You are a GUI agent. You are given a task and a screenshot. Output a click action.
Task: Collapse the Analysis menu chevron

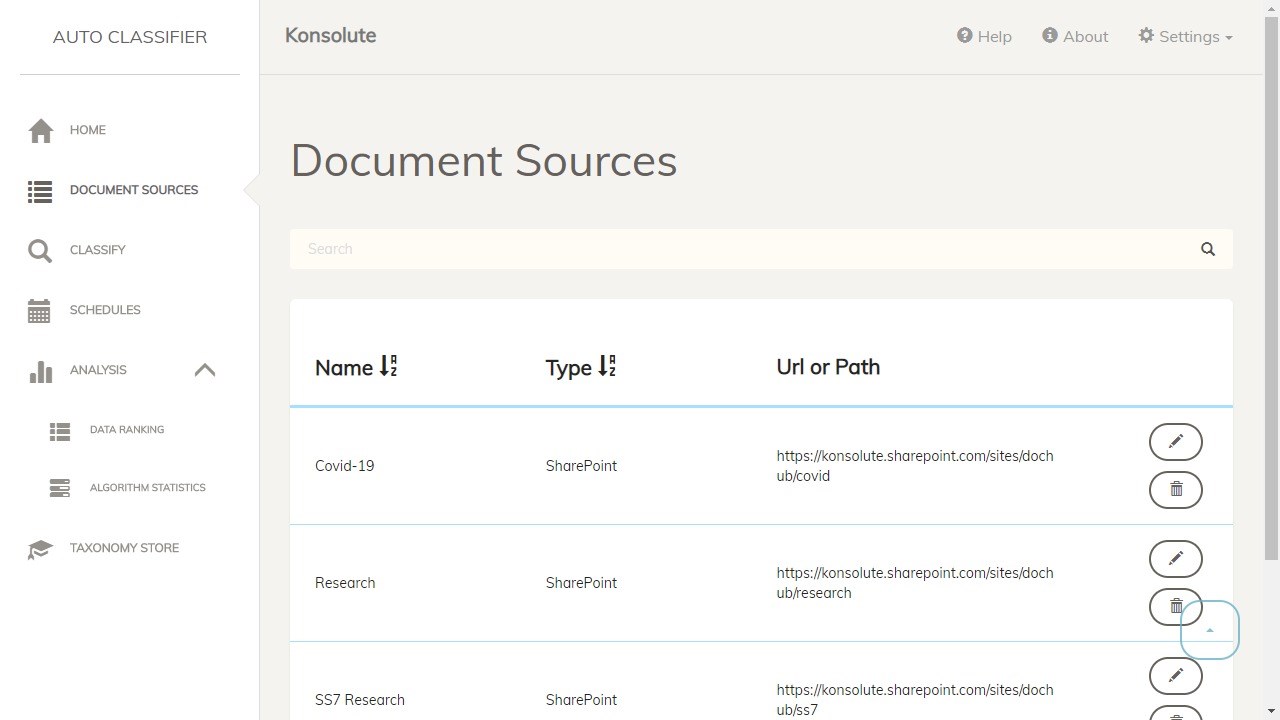pos(205,370)
